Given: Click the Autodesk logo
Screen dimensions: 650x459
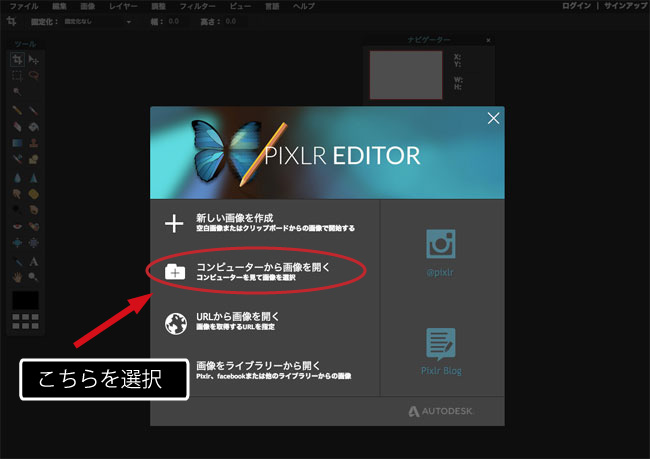Looking at the screenshot, I should [x=440, y=411].
